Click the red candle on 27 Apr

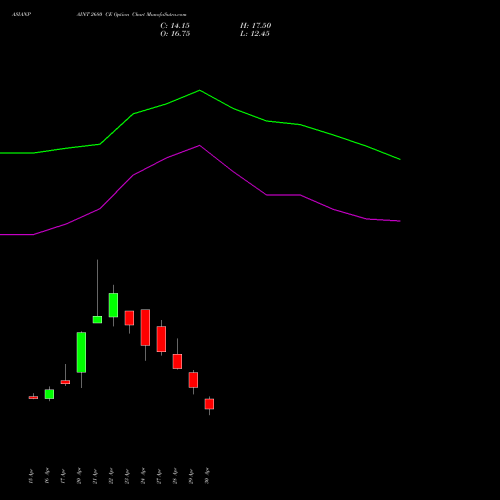161,339
